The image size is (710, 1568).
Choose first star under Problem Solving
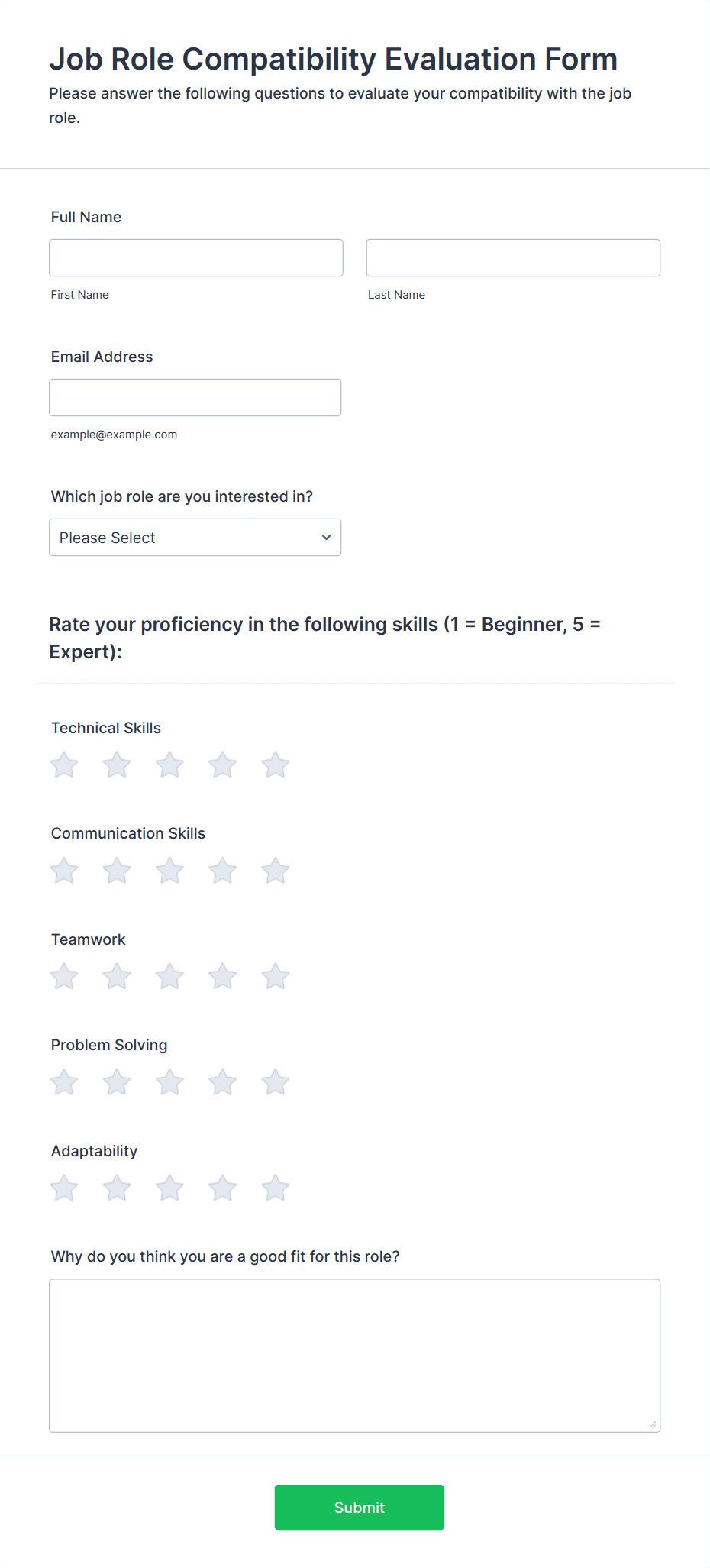click(x=64, y=1082)
